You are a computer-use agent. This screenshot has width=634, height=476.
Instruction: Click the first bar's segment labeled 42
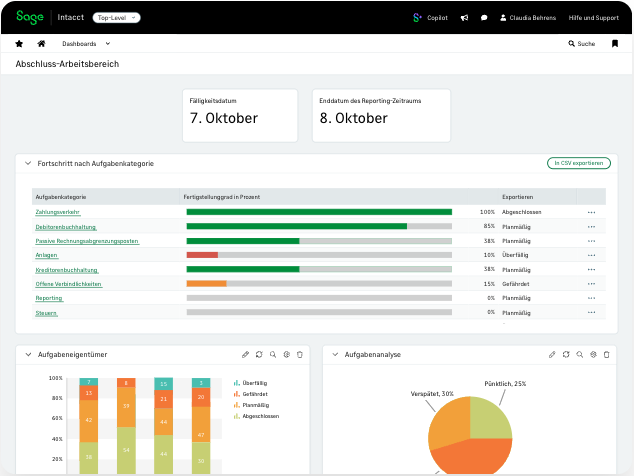pyautogui.click(x=89, y=421)
